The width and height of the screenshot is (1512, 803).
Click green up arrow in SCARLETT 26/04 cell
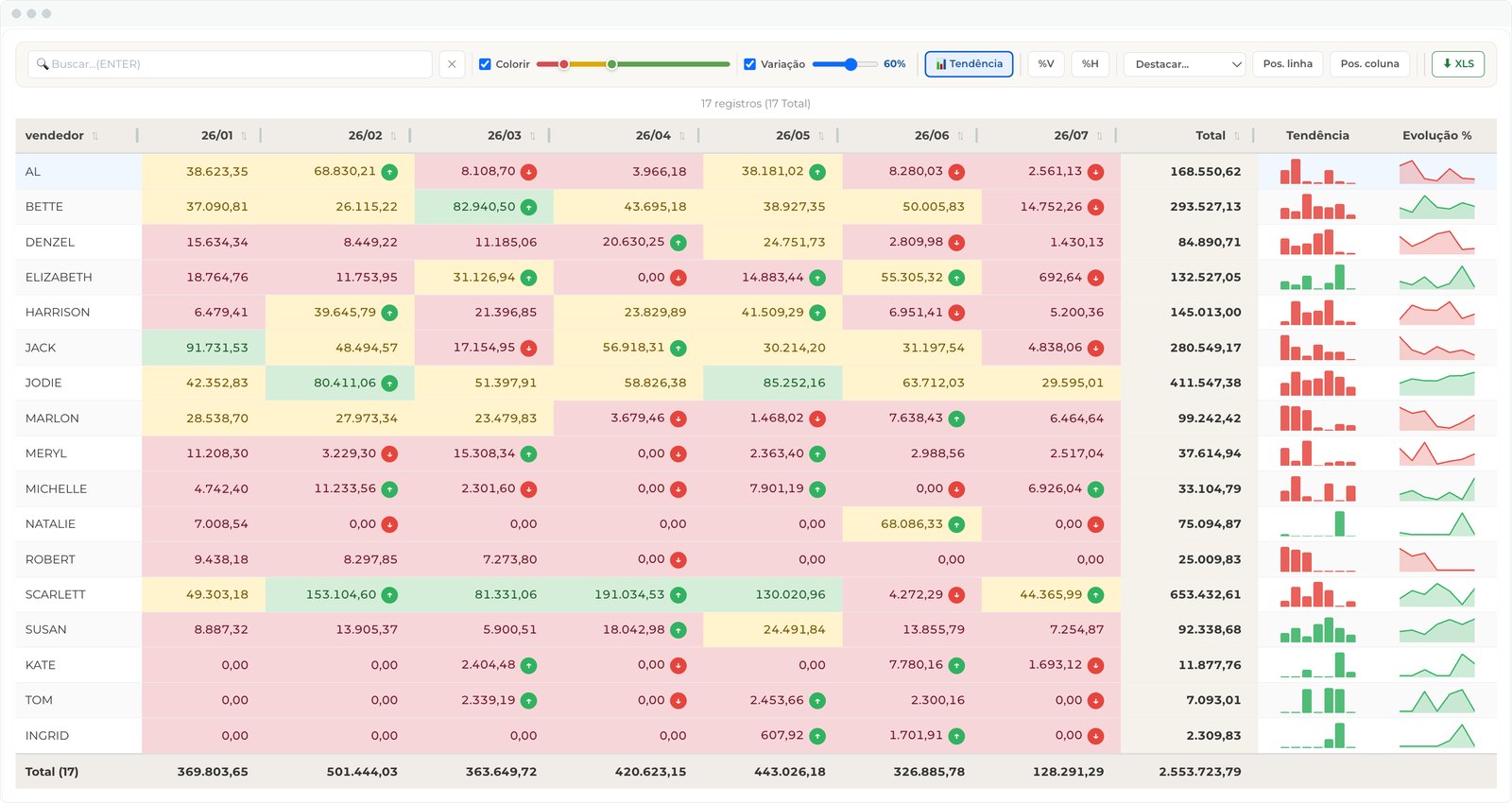coord(679,595)
